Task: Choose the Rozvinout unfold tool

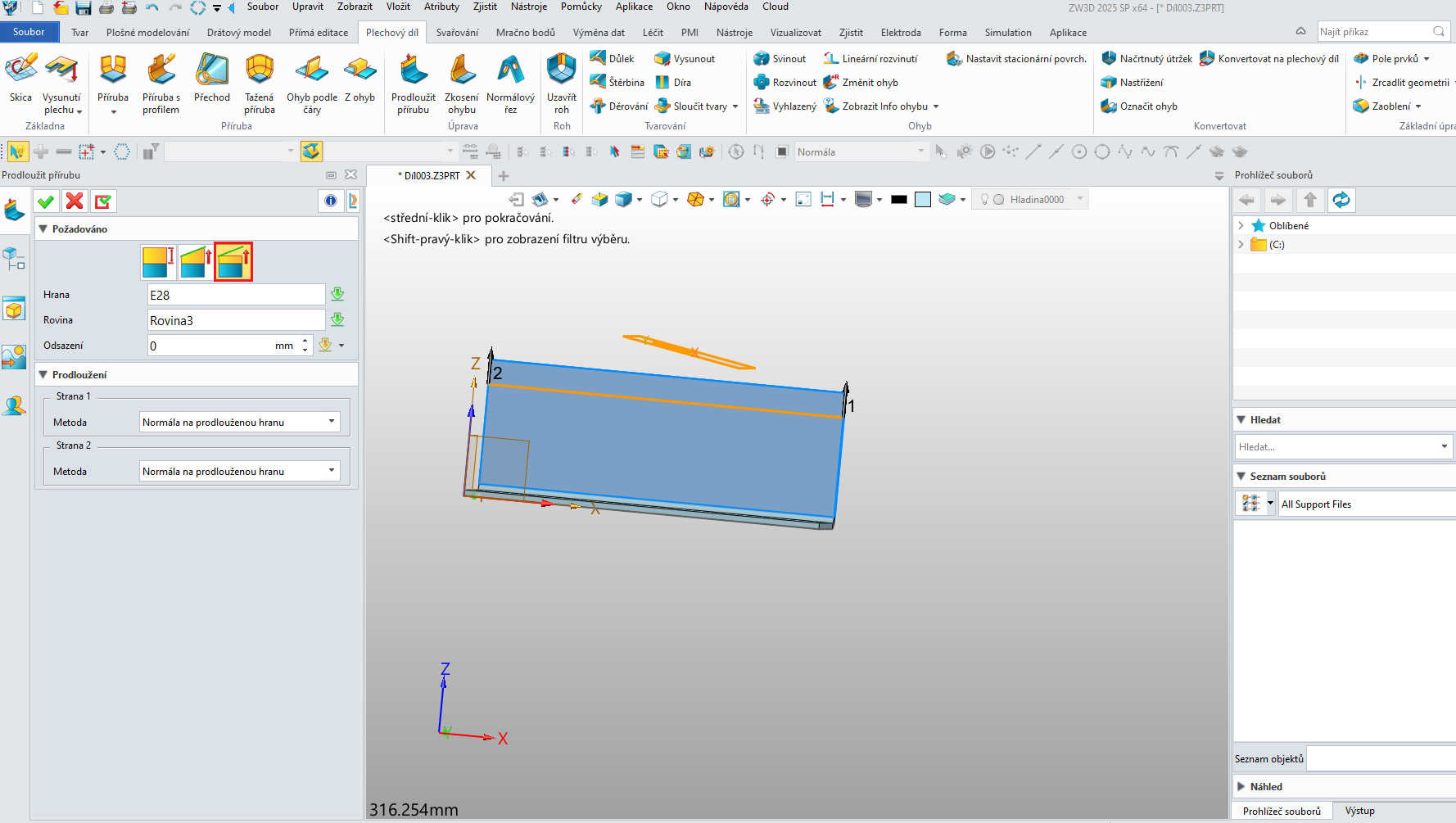Action: click(785, 82)
